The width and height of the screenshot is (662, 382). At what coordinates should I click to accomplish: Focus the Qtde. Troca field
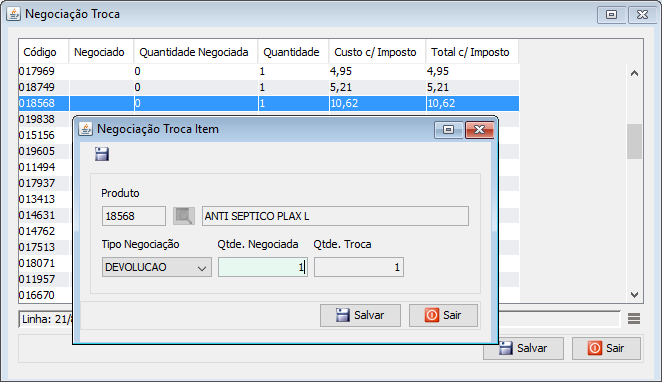point(359,267)
